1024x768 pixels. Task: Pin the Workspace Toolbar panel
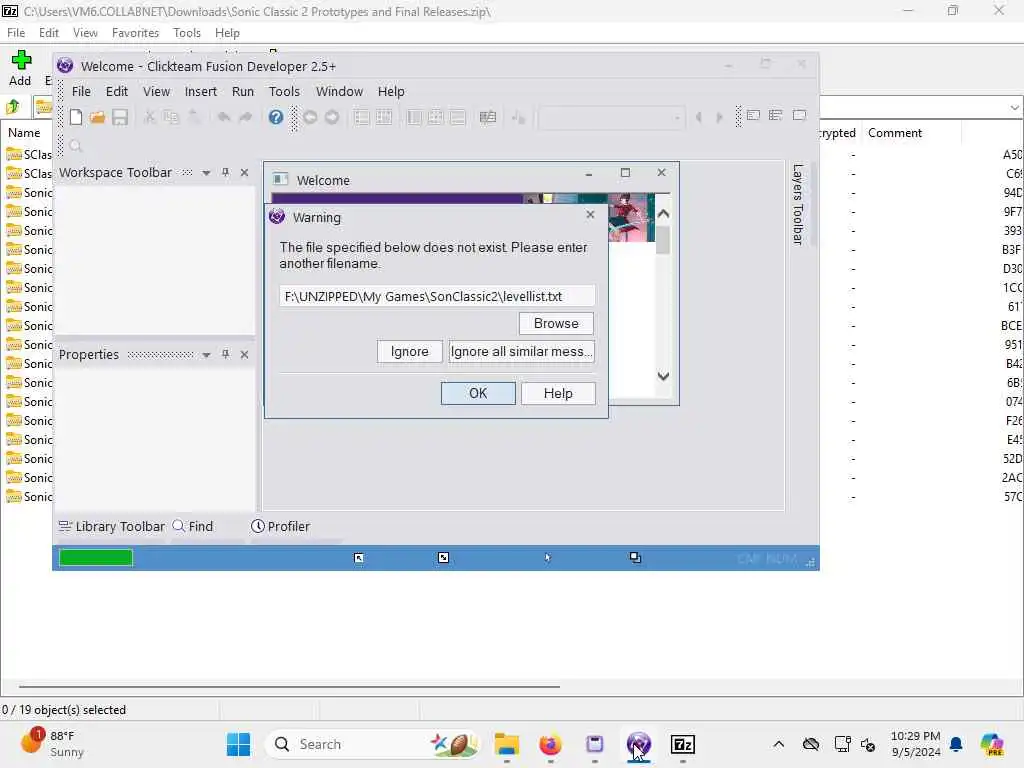pyautogui.click(x=225, y=172)
